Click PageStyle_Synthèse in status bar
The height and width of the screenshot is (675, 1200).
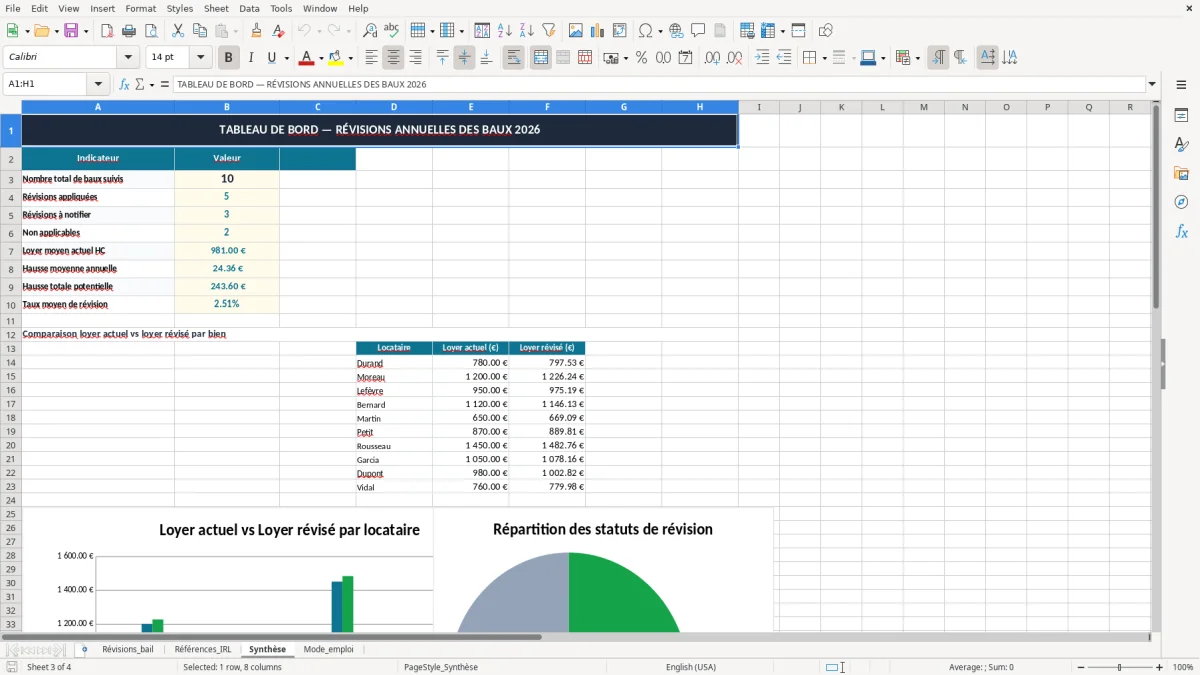coord(441,667)
